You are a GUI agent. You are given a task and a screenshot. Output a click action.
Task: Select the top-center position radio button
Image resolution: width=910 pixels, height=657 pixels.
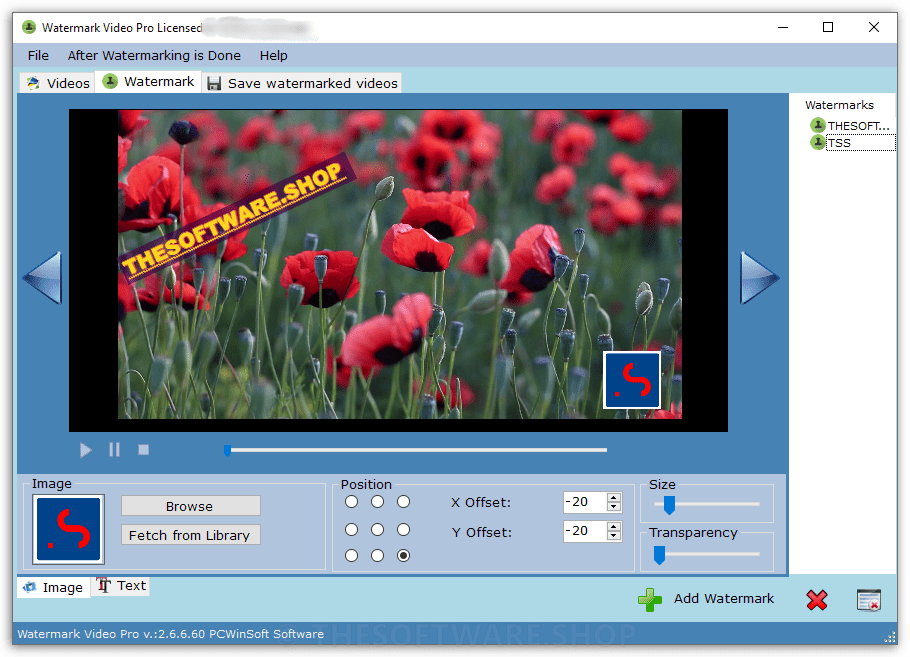tap(377, 502)
